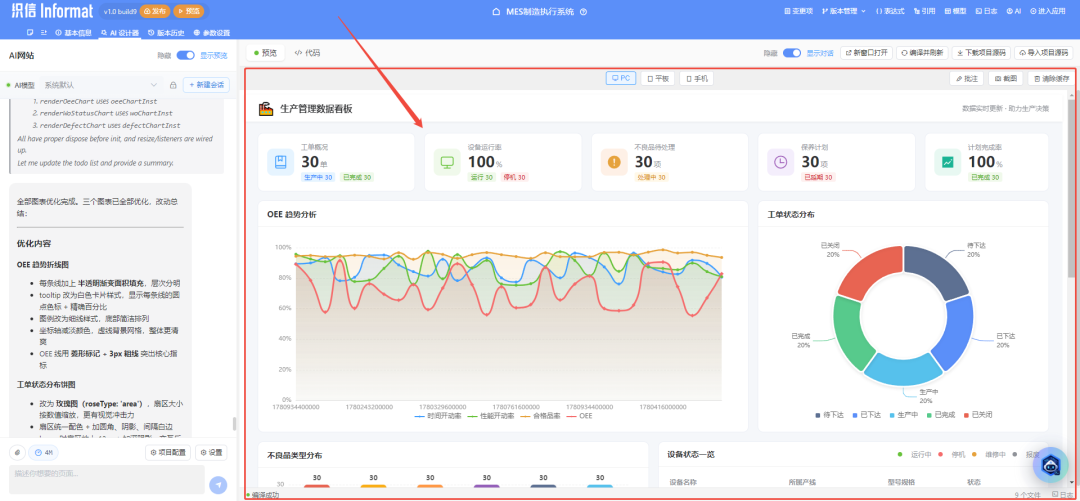The width and height of the screenshot is (1080, 501).
Task: Toggle 时间开动率 series in OEE legend
Action: [x=437, y=416]
